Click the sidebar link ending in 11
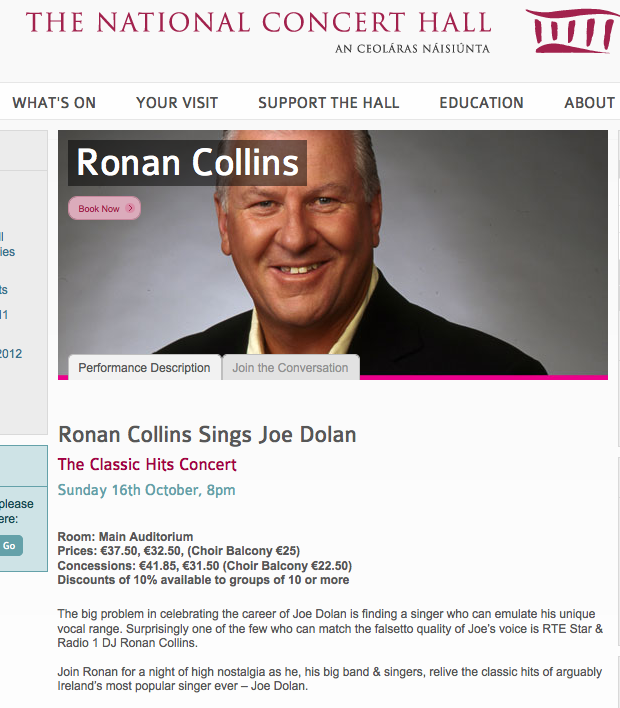This screenshot has height=708, width=620. (x=4, y=314)
